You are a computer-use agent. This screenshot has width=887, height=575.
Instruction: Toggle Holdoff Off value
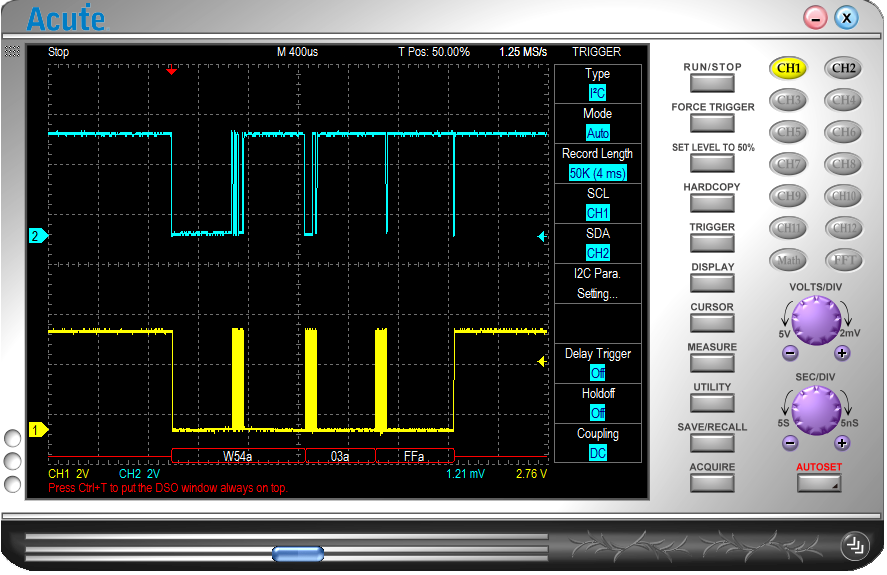tap(597, 413)
